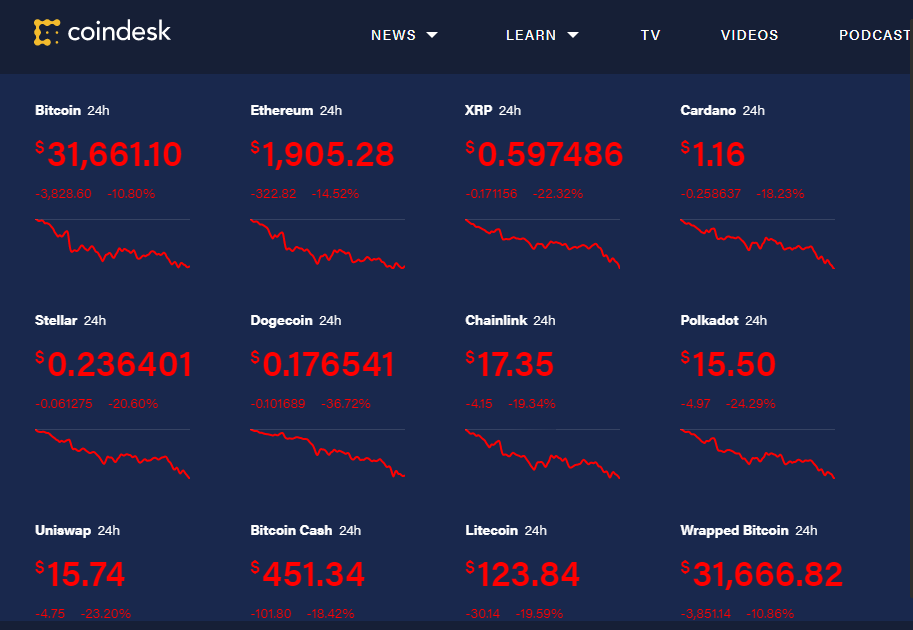
Task: Click the Polkadot price of $15.50
Action: [728, 364]
